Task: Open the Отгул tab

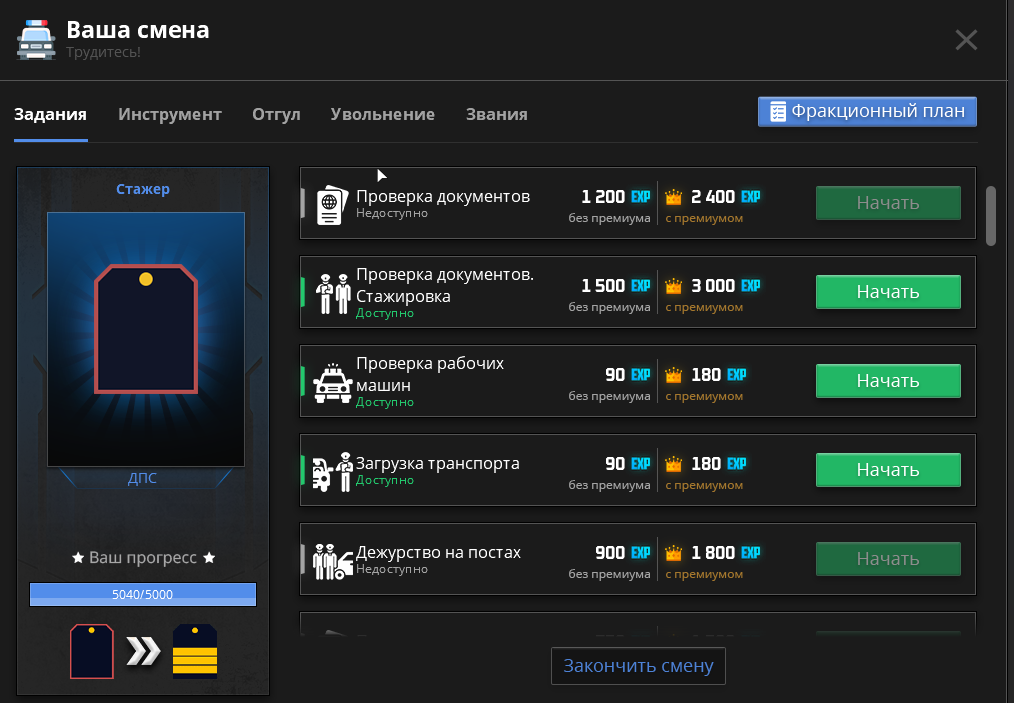Action: pyautogui.click(x=276, y=114)
